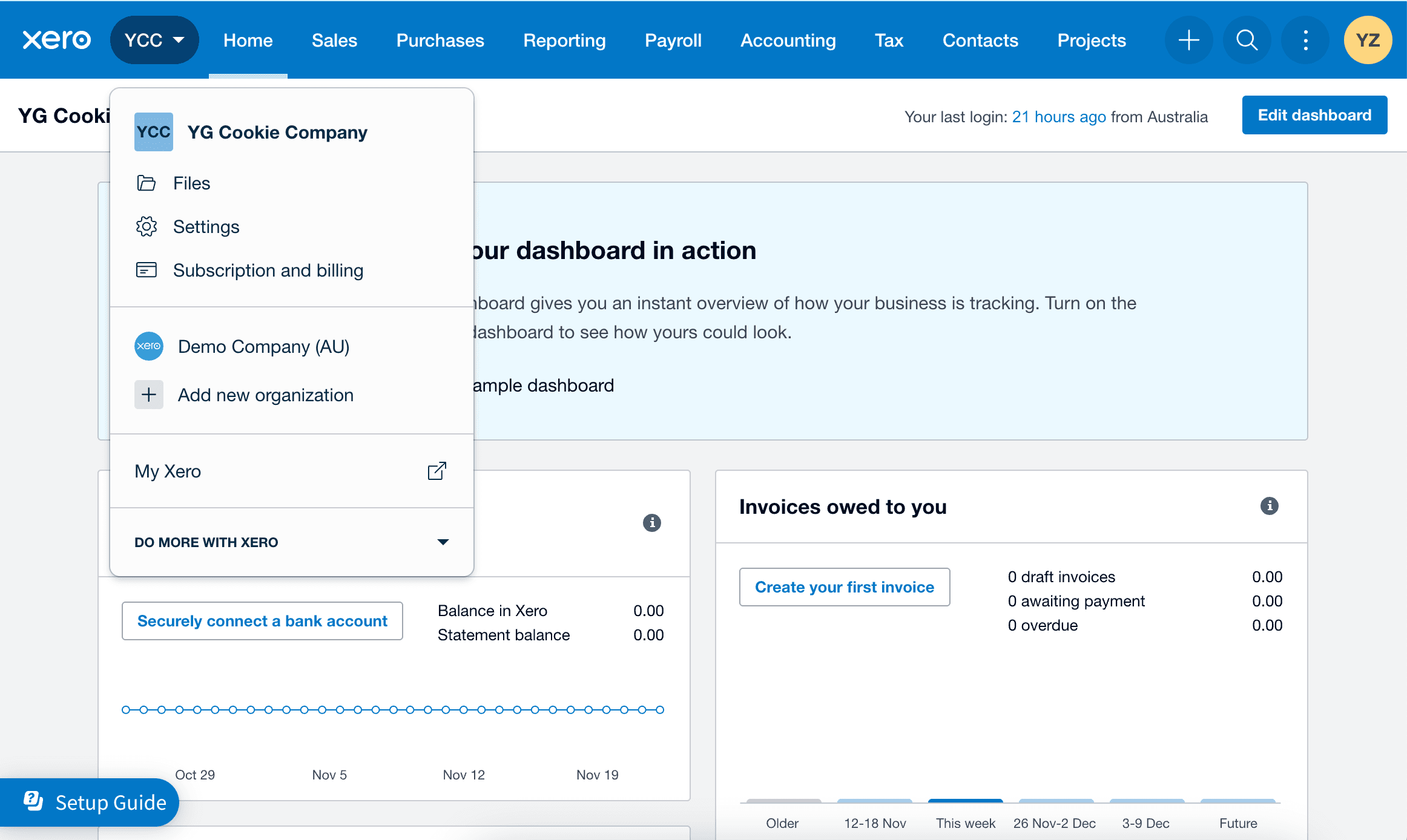Click the plus create-new icon in header
This screenshot has width=1407, height=840.
coord(1188,40)
